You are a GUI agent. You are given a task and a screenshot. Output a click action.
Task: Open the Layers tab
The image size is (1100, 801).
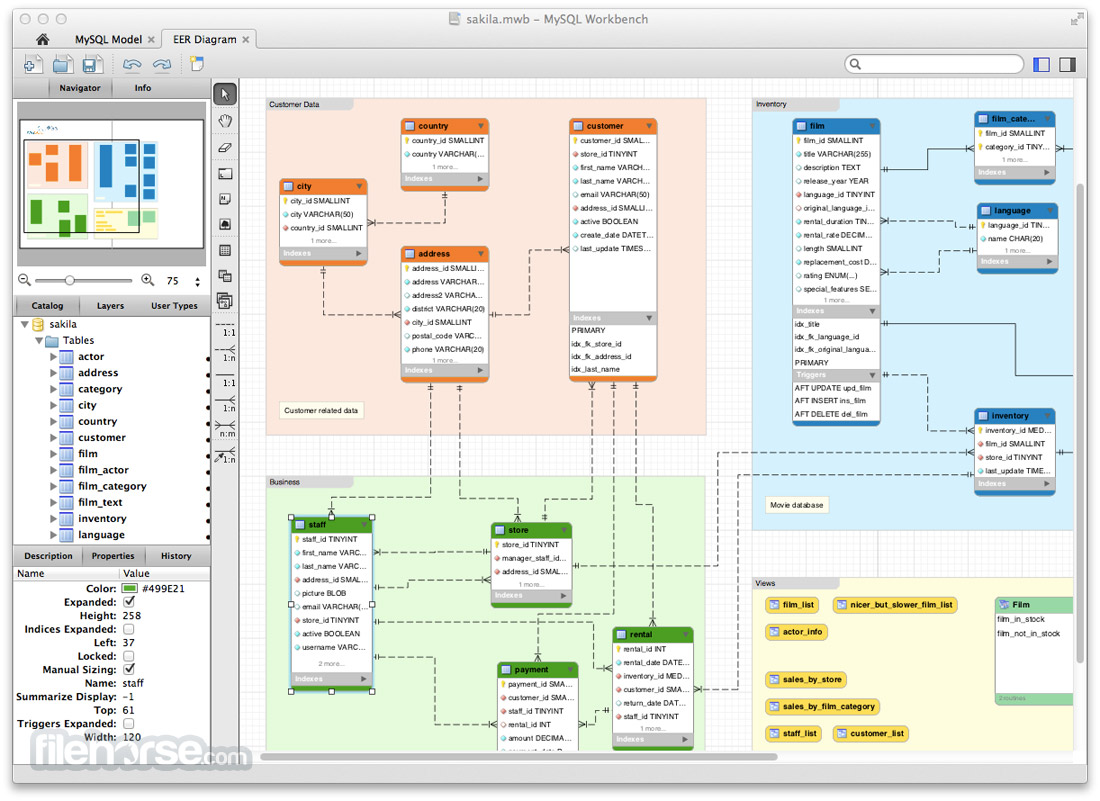(110, 306)
